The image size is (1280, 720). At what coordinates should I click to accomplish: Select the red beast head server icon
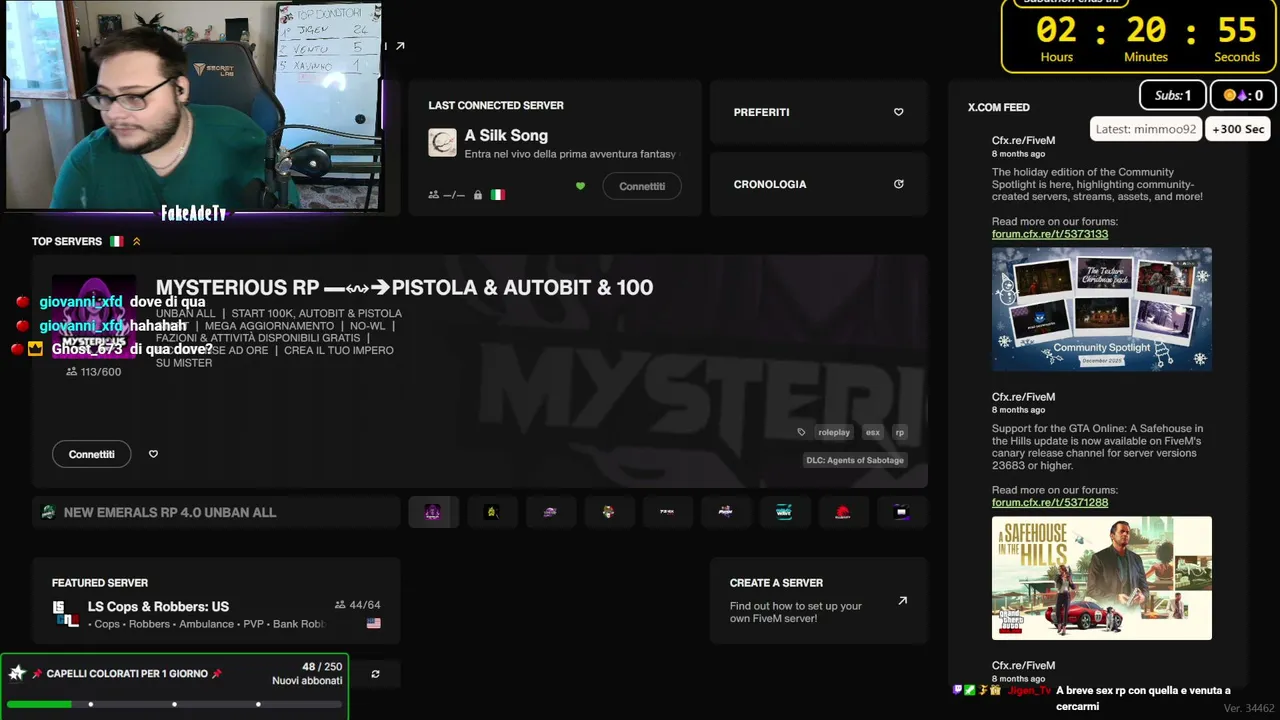[842, 512]
